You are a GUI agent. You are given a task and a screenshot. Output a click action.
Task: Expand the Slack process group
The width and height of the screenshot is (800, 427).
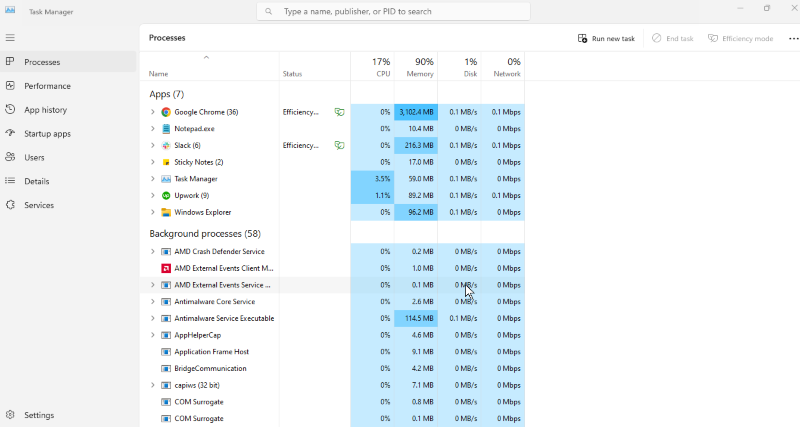153,145
